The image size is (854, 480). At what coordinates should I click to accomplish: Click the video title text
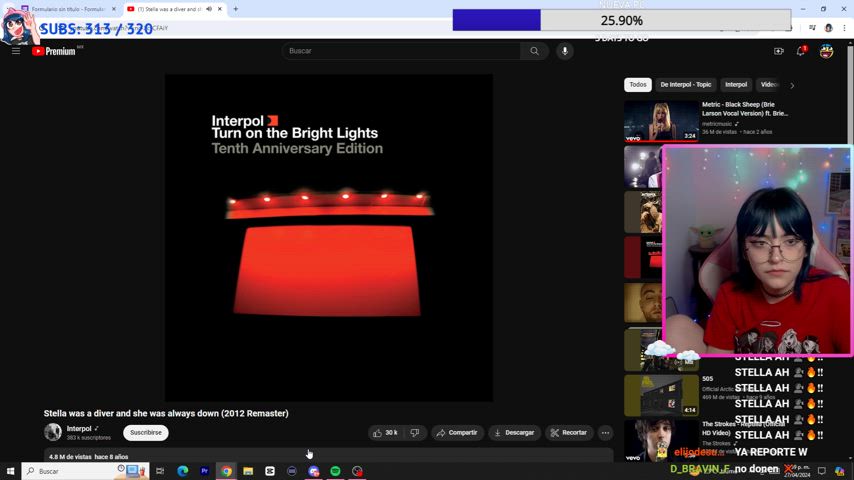coord(166,414)
